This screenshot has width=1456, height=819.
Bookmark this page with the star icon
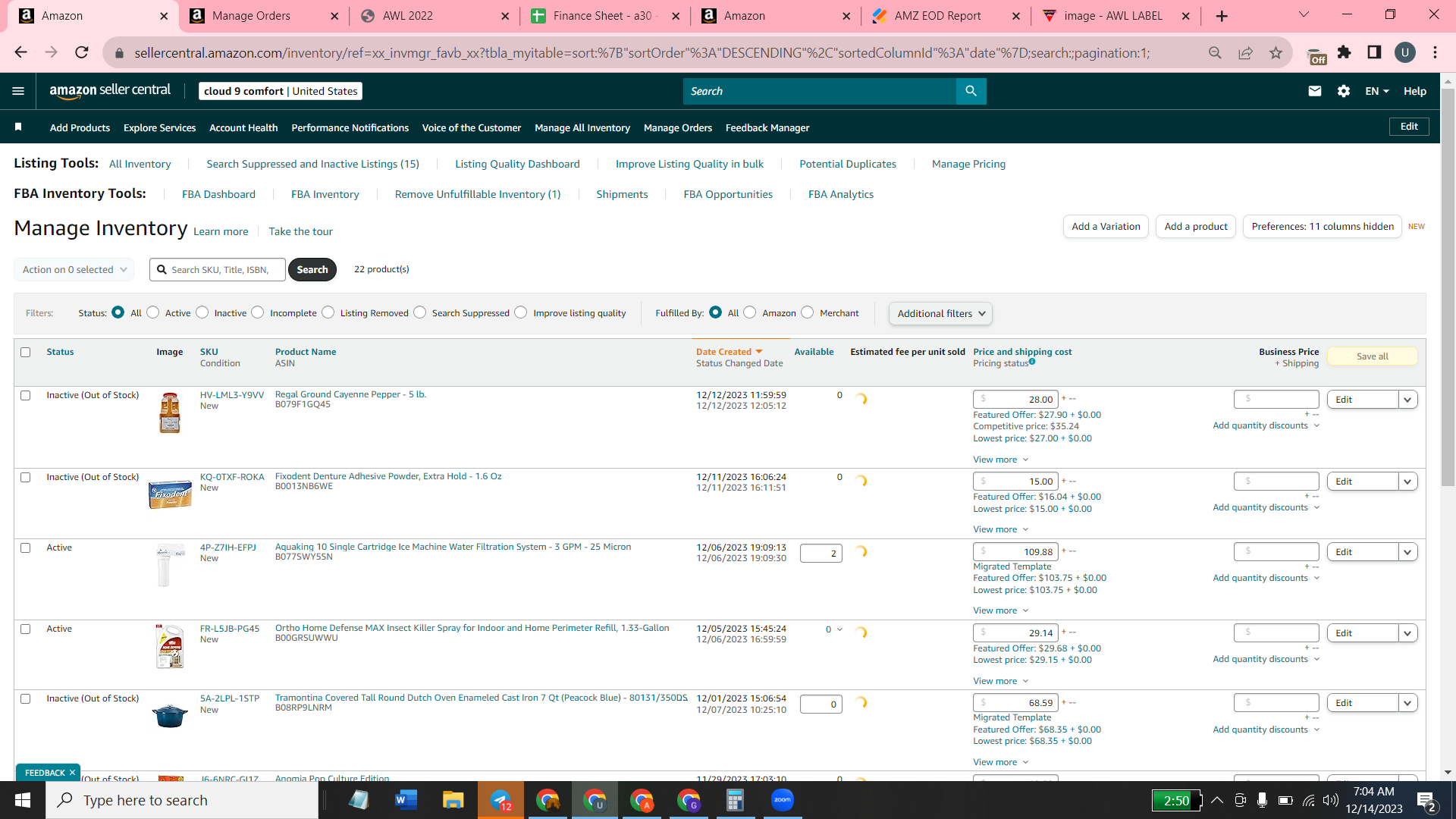(x=1276, y=52)
